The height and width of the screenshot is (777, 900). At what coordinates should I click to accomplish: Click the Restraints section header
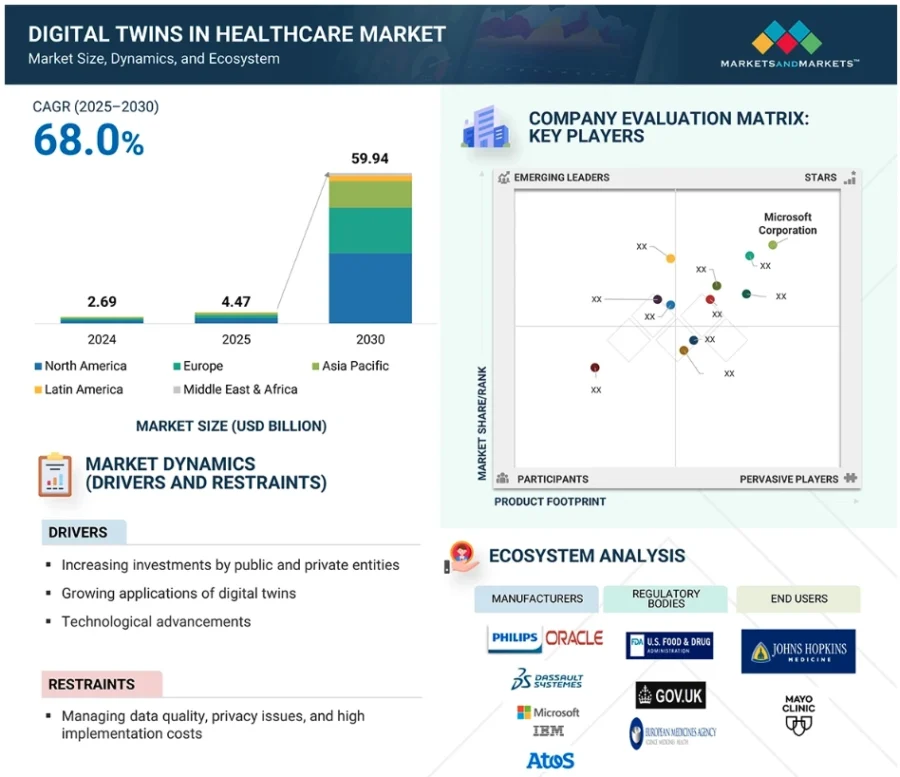click(x=102, y=684)
